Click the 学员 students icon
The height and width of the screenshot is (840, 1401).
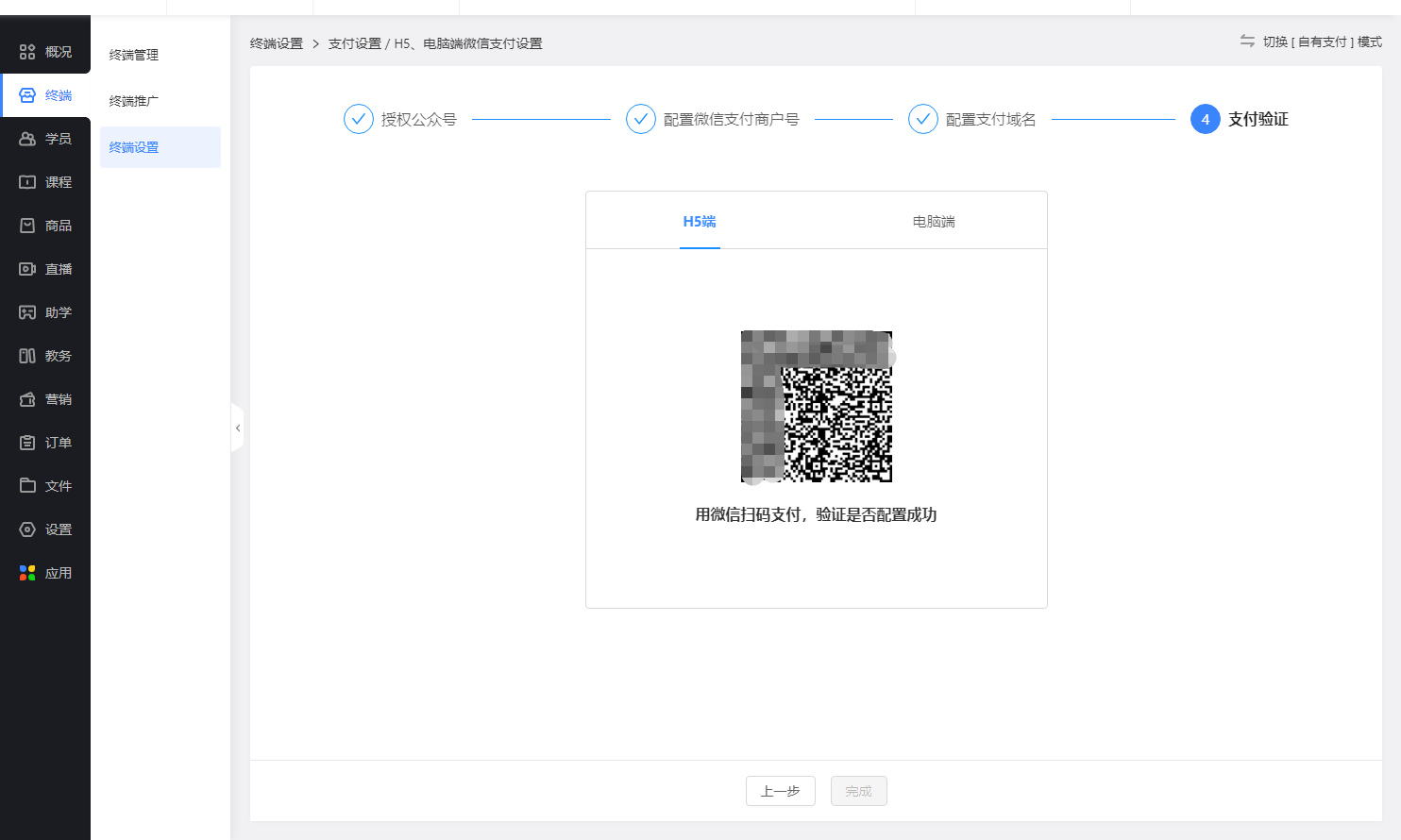pos(27,139)
